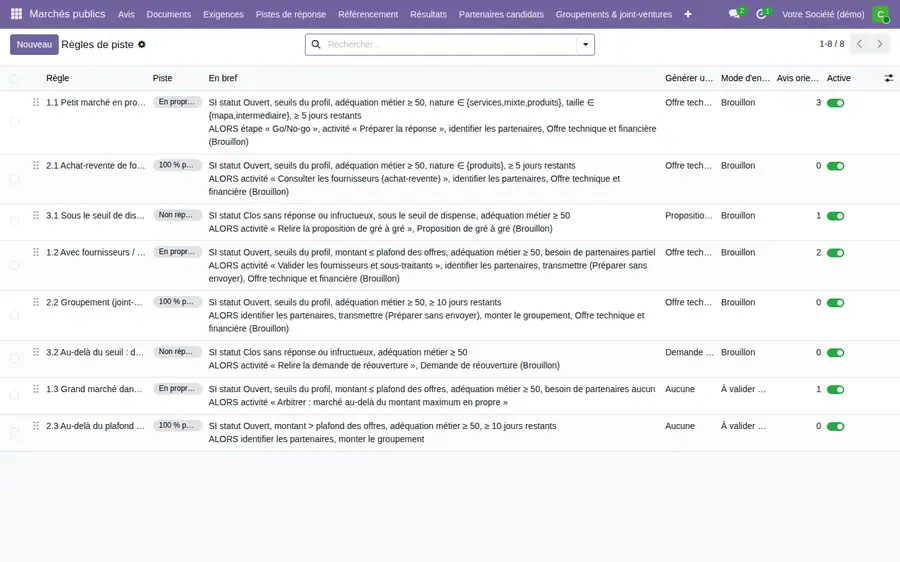Open the Pistes de réponse menu
Viewport: 900px width, 562px height.
pyautogui.click(x=290, y=14)
